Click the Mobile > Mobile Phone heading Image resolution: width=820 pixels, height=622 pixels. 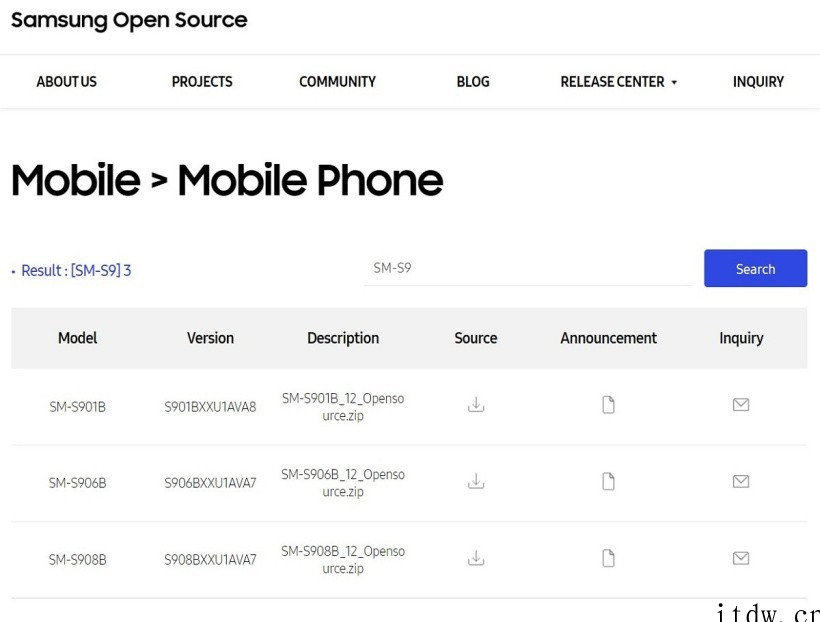227,180
